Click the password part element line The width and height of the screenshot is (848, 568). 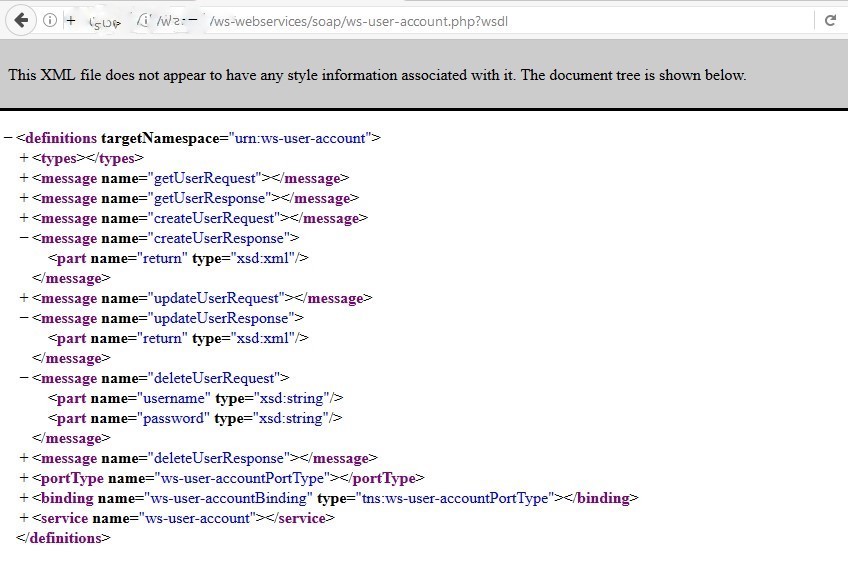[195, 419]
